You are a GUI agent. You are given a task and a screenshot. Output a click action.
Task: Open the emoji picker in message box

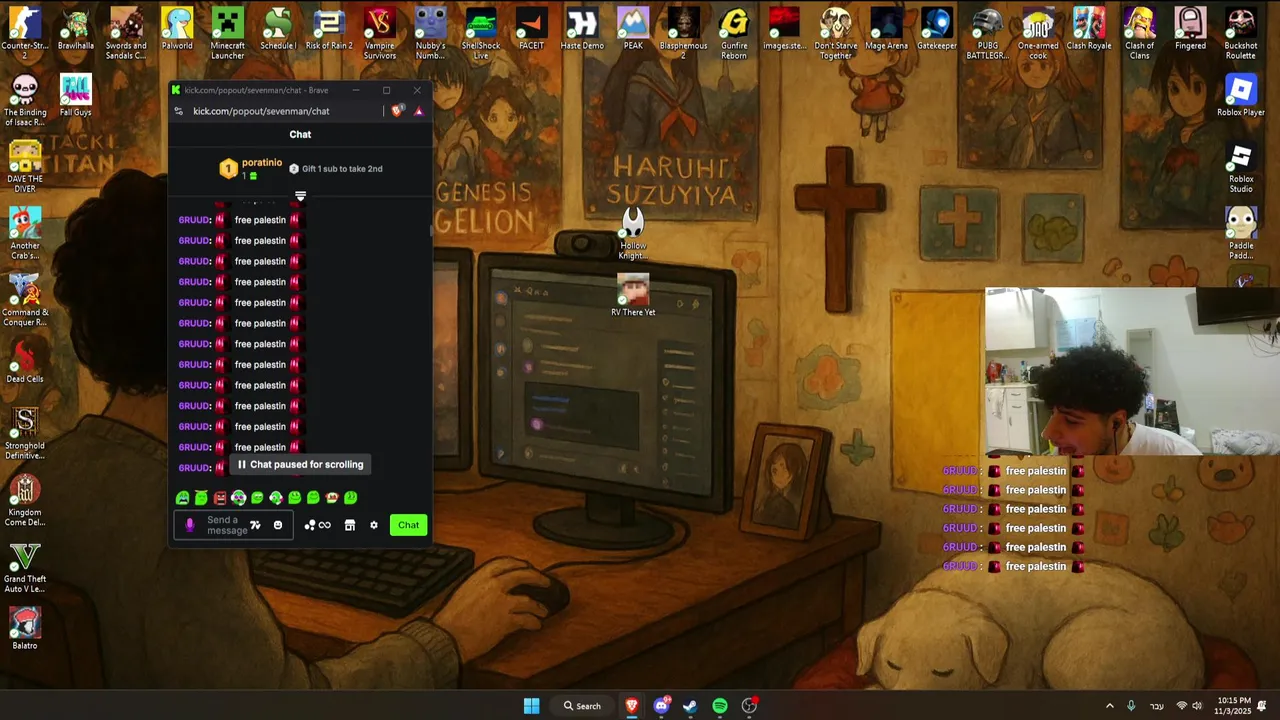(x=278, y=525)
